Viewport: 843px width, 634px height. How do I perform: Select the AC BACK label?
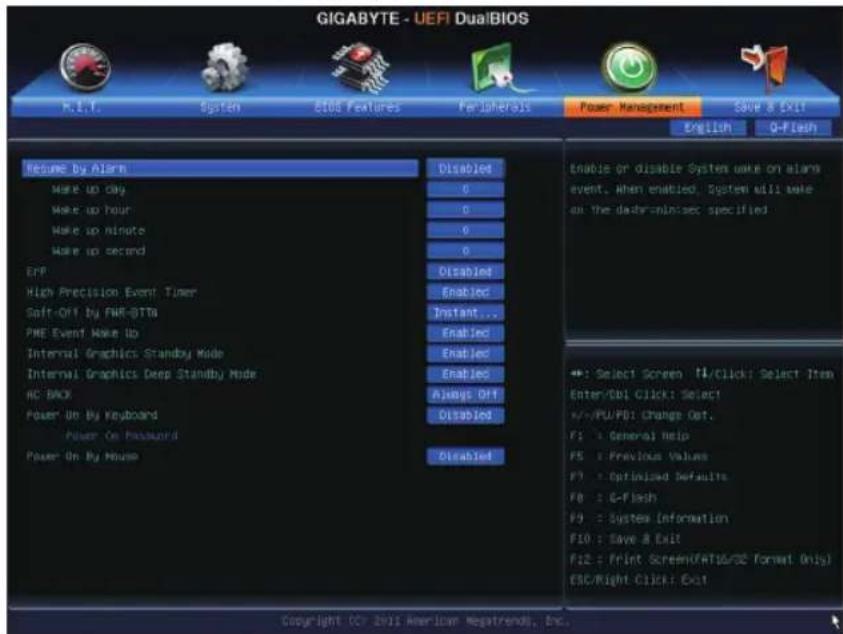pos(49,394)
